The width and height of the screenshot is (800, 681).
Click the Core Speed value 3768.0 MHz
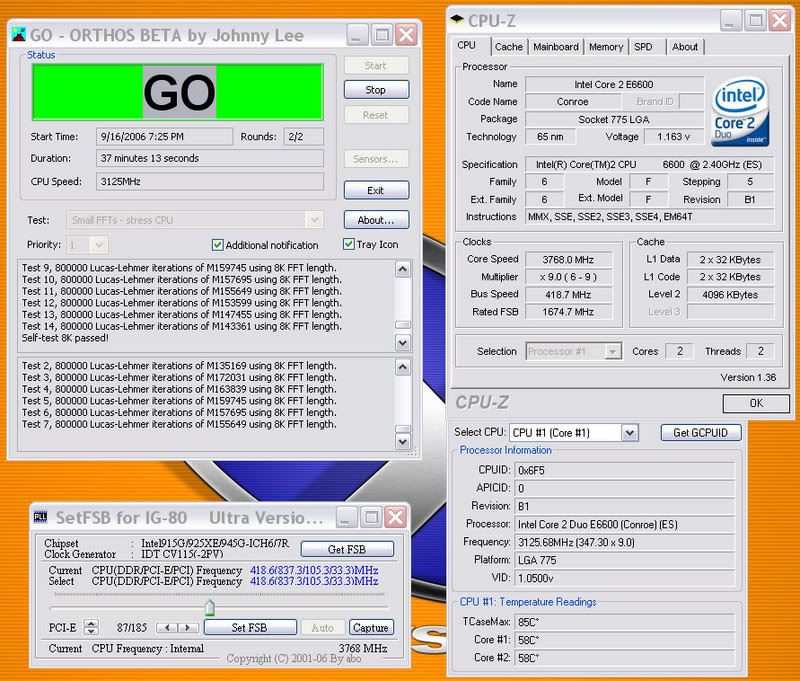tap(568, 260)
